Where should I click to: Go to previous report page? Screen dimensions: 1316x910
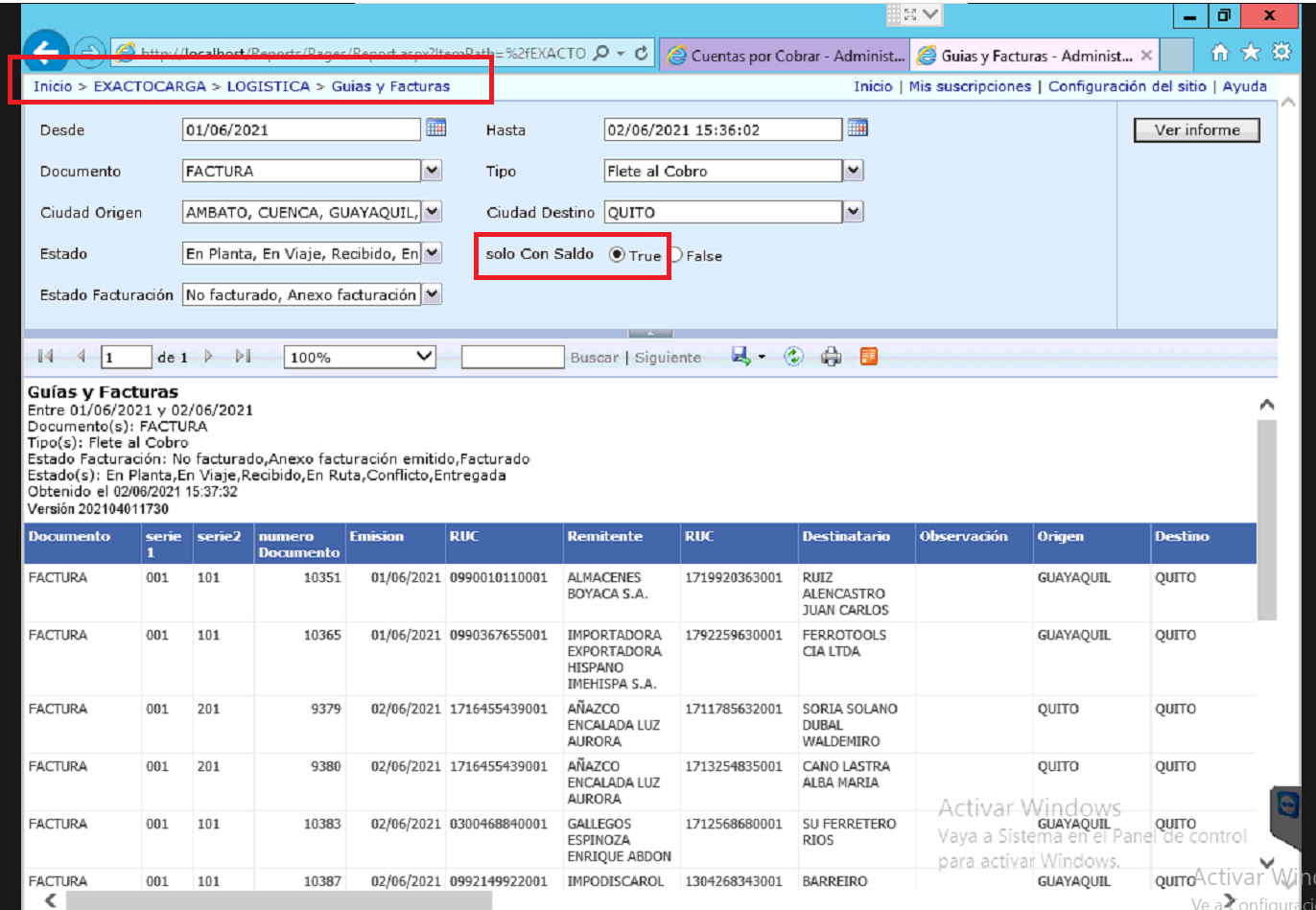tap(81, 357)
